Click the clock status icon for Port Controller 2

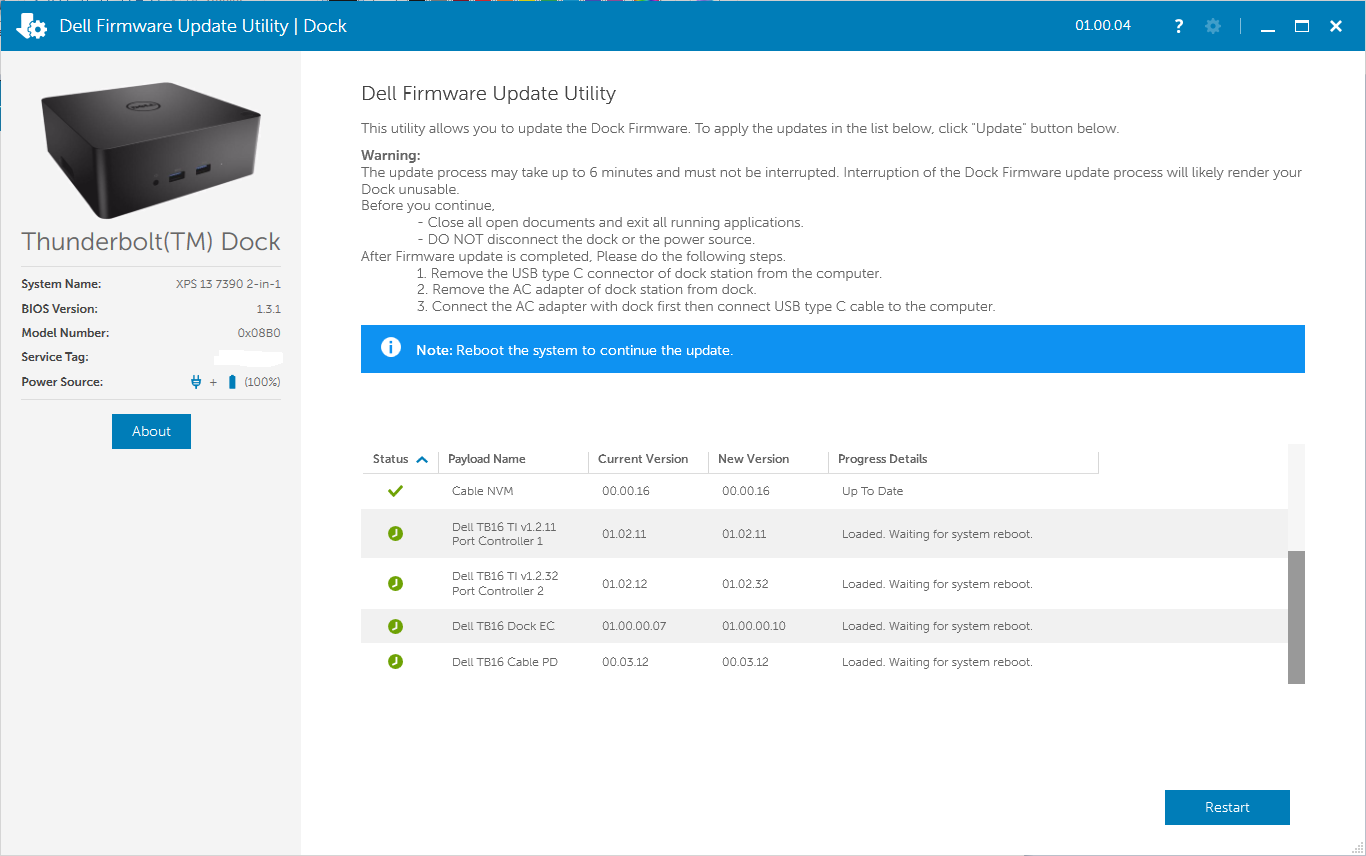395,583
